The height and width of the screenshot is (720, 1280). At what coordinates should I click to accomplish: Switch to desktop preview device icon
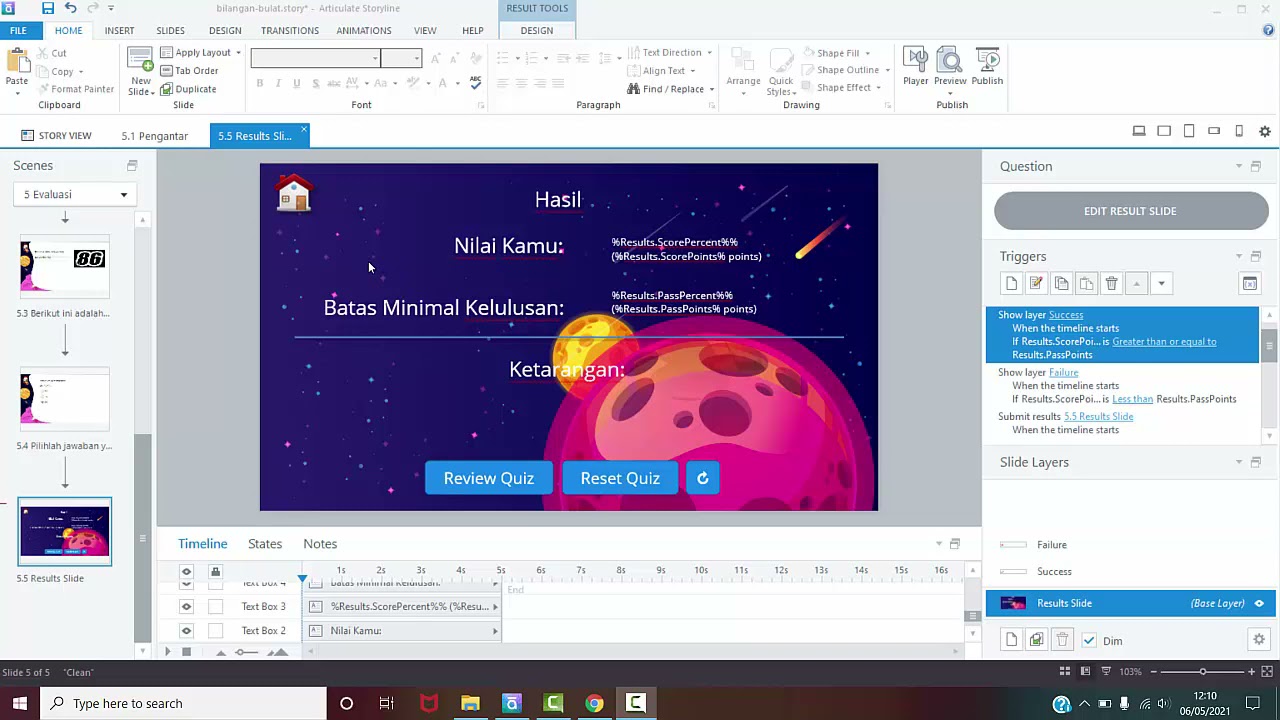tap(1139, 131)
